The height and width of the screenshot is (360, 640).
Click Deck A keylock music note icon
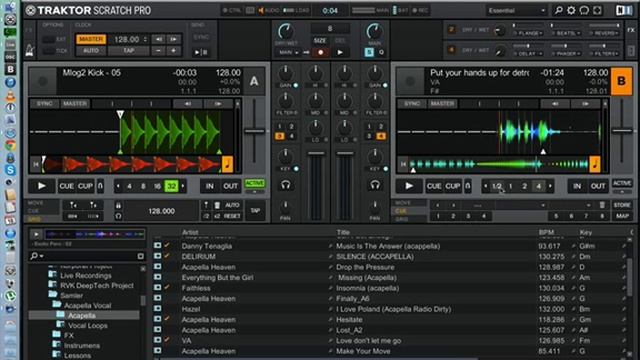(227, 164)
